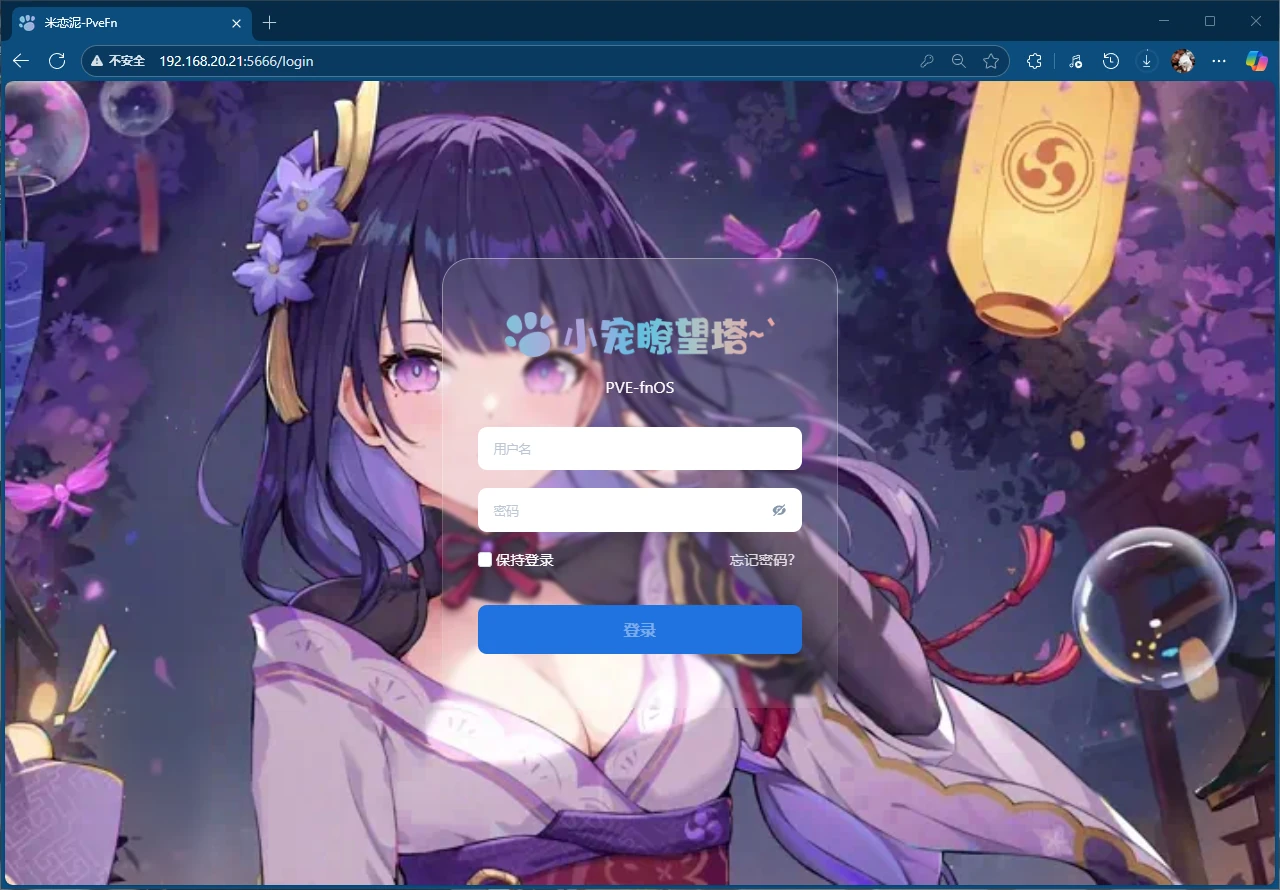1280x890 pixels.
Task: Open the saved passwords key icon
Action: click(927, 61)
